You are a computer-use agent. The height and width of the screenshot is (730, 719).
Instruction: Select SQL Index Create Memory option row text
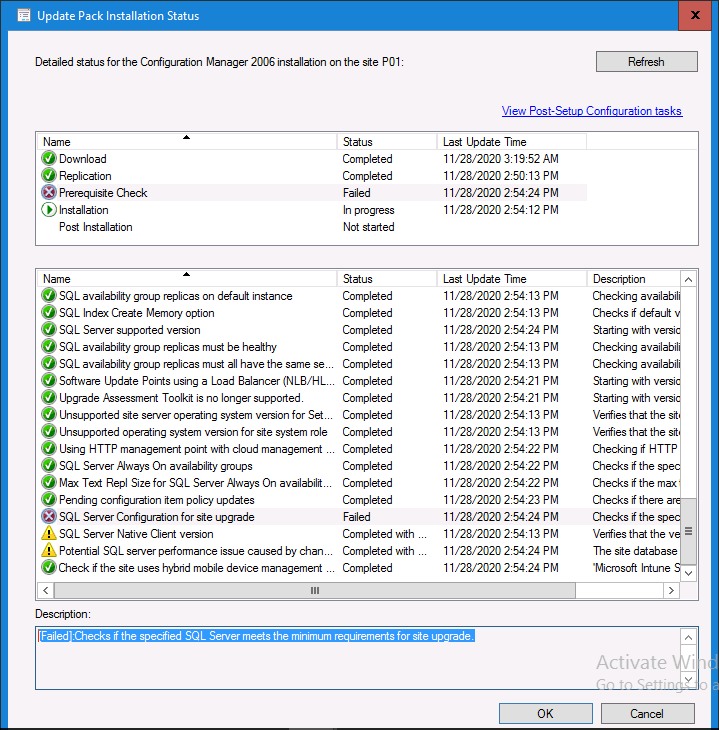tap(136, 313)
